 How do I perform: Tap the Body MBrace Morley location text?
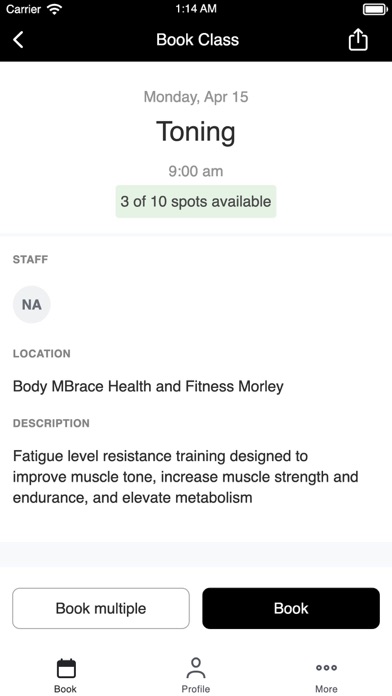(x=148, y=387)
